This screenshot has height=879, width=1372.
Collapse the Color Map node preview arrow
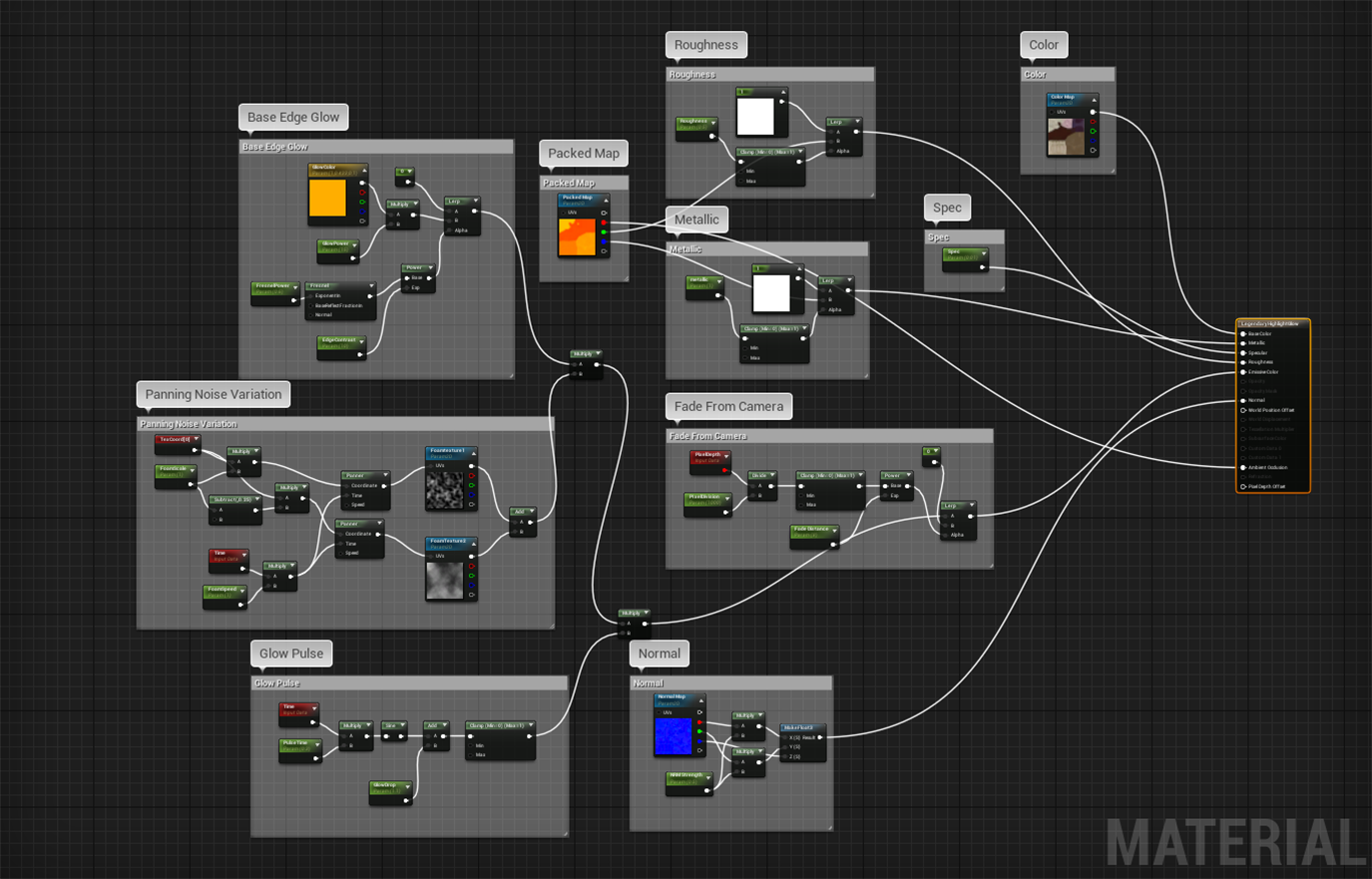[x=1094, y=100]
